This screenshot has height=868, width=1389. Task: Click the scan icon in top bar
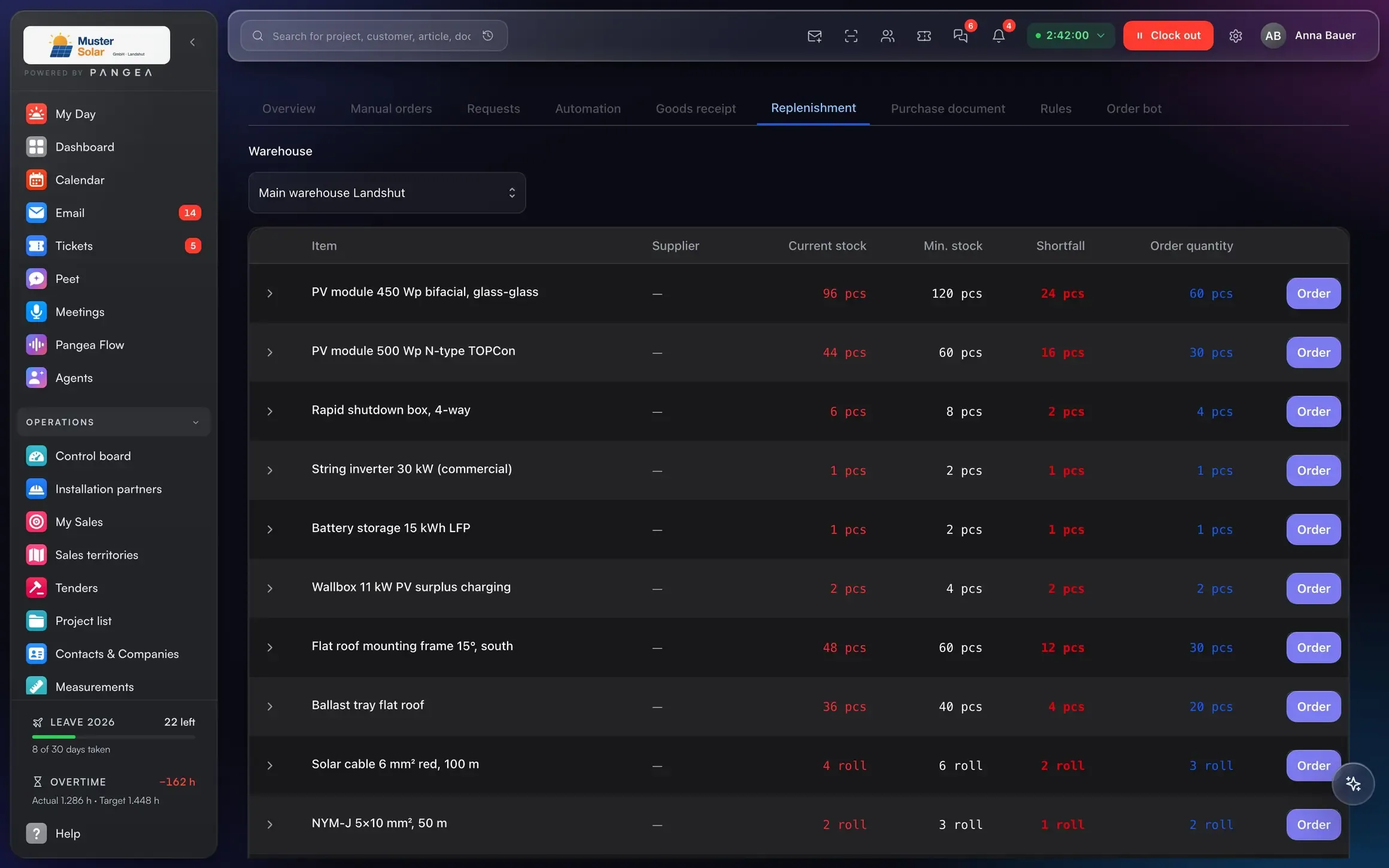click(851, 36)
